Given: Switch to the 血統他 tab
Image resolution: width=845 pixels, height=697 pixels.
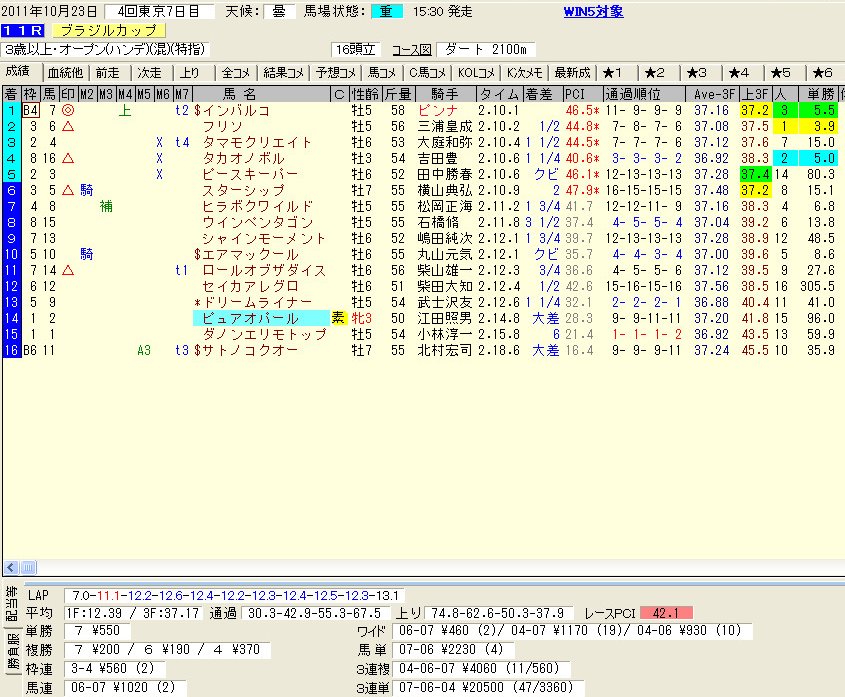Looking at the screenshot, I should coord(65,73).
